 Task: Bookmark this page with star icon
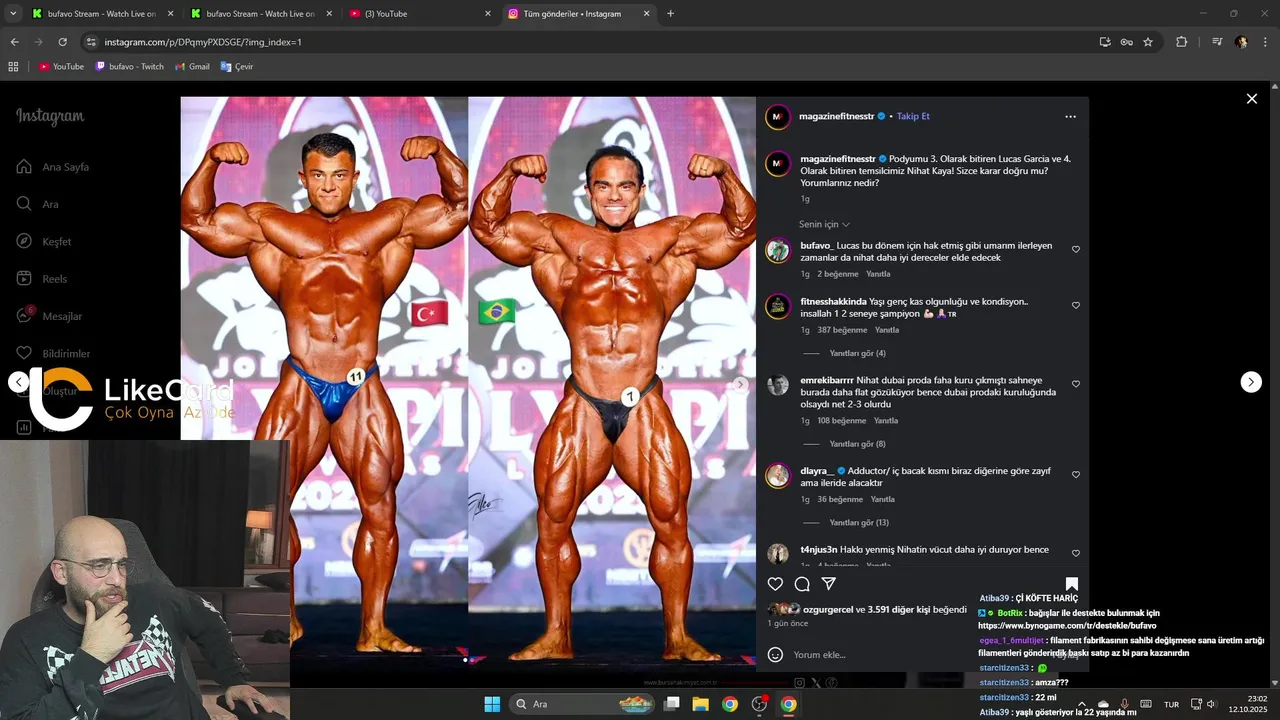point(1148,42)
